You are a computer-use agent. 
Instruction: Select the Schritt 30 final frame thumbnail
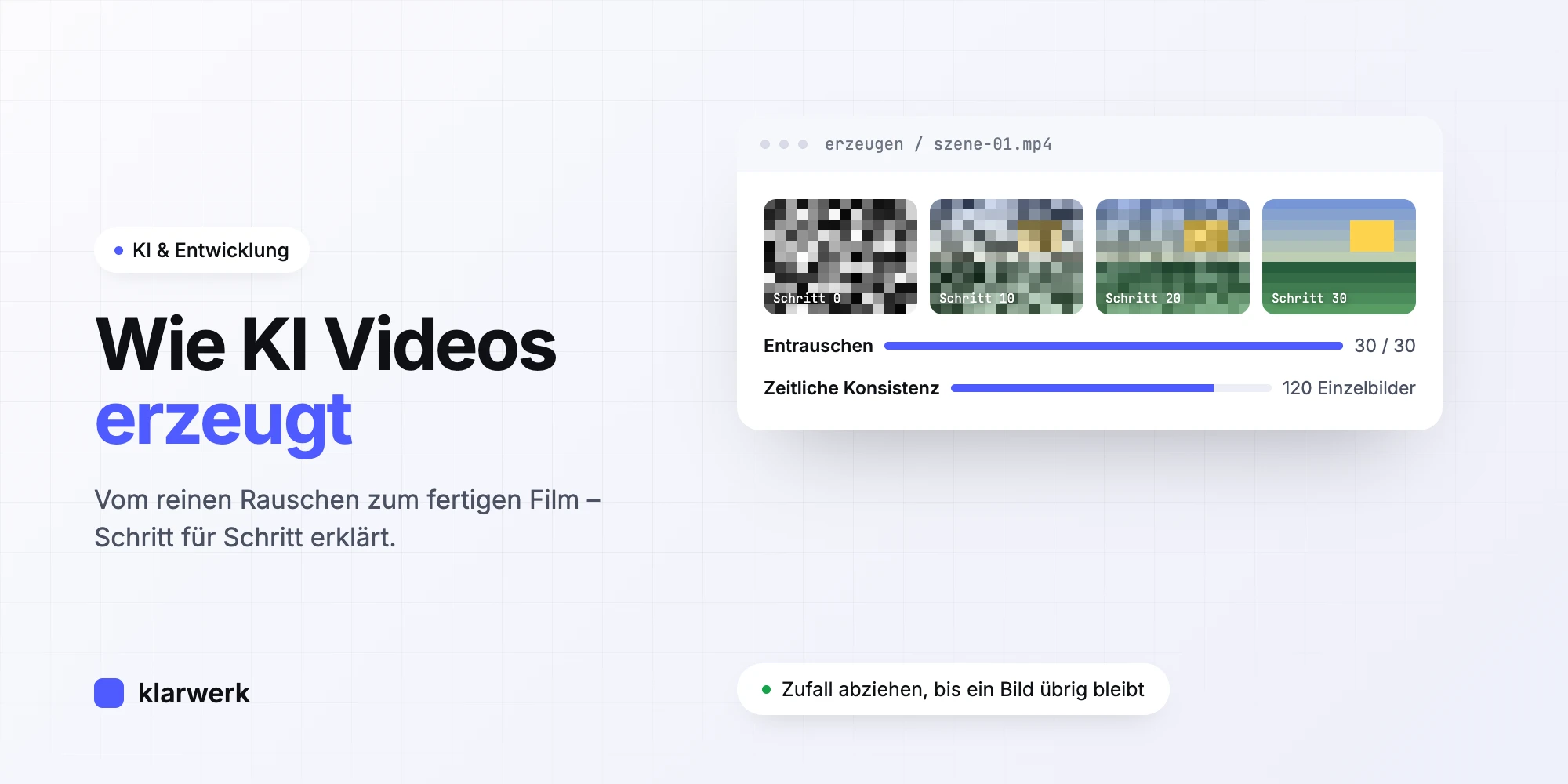(x=1339, y=256)
